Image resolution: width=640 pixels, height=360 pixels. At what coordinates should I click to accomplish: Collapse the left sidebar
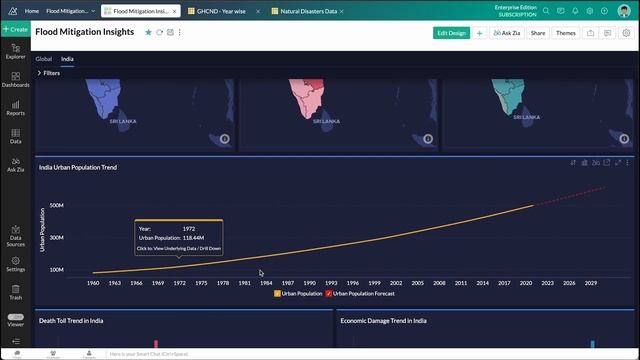pyautogui.click(x=16, y=341)
